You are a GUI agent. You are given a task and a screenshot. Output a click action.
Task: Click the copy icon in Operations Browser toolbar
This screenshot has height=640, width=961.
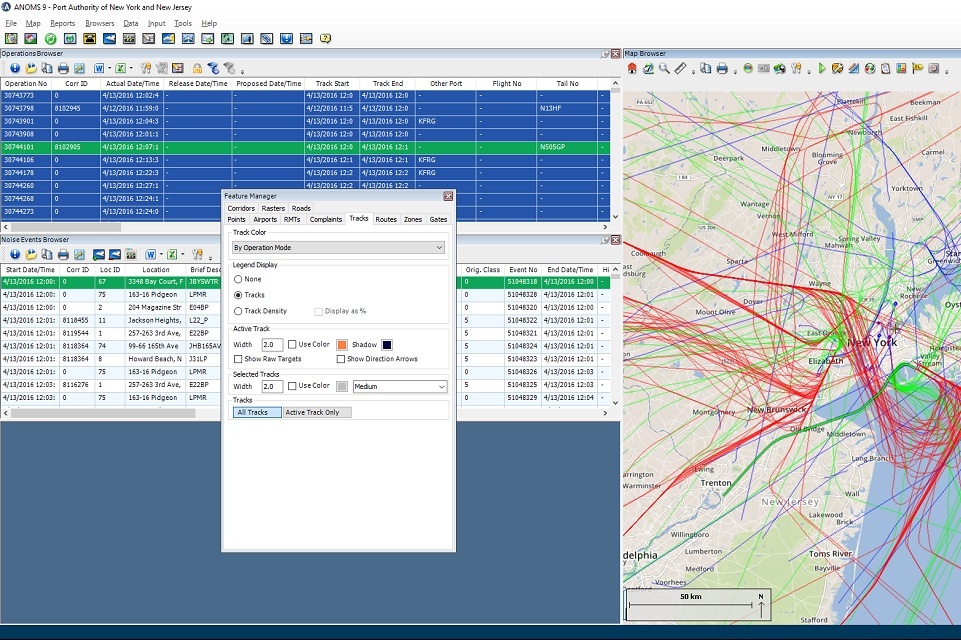tap(47, 68)
